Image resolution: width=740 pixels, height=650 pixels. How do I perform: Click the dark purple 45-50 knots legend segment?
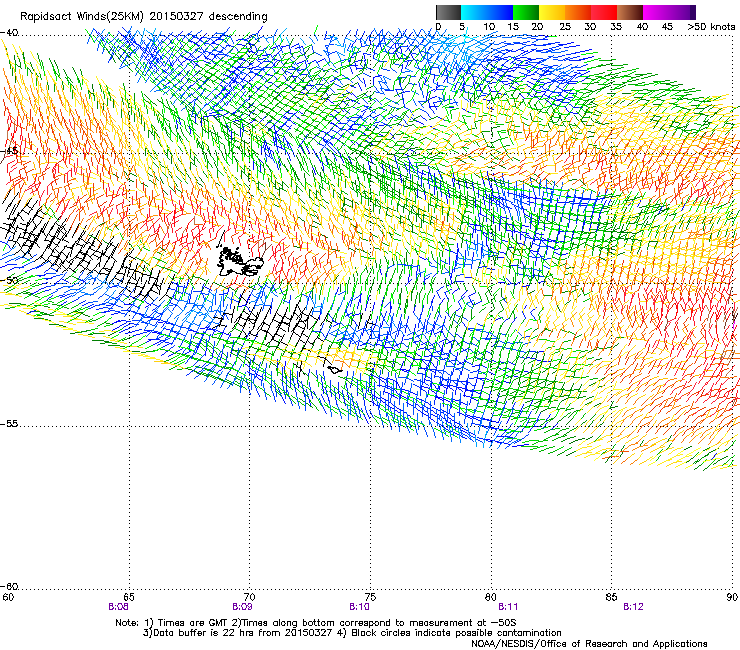(682, 12)
